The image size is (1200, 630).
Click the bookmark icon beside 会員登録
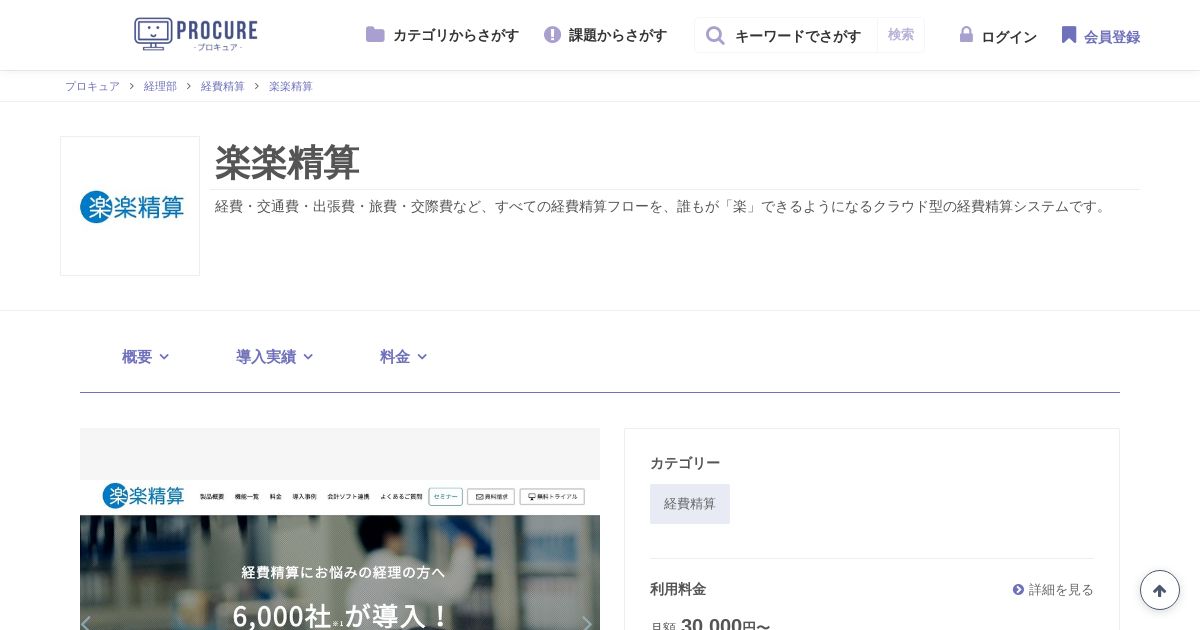[1069, 35]
